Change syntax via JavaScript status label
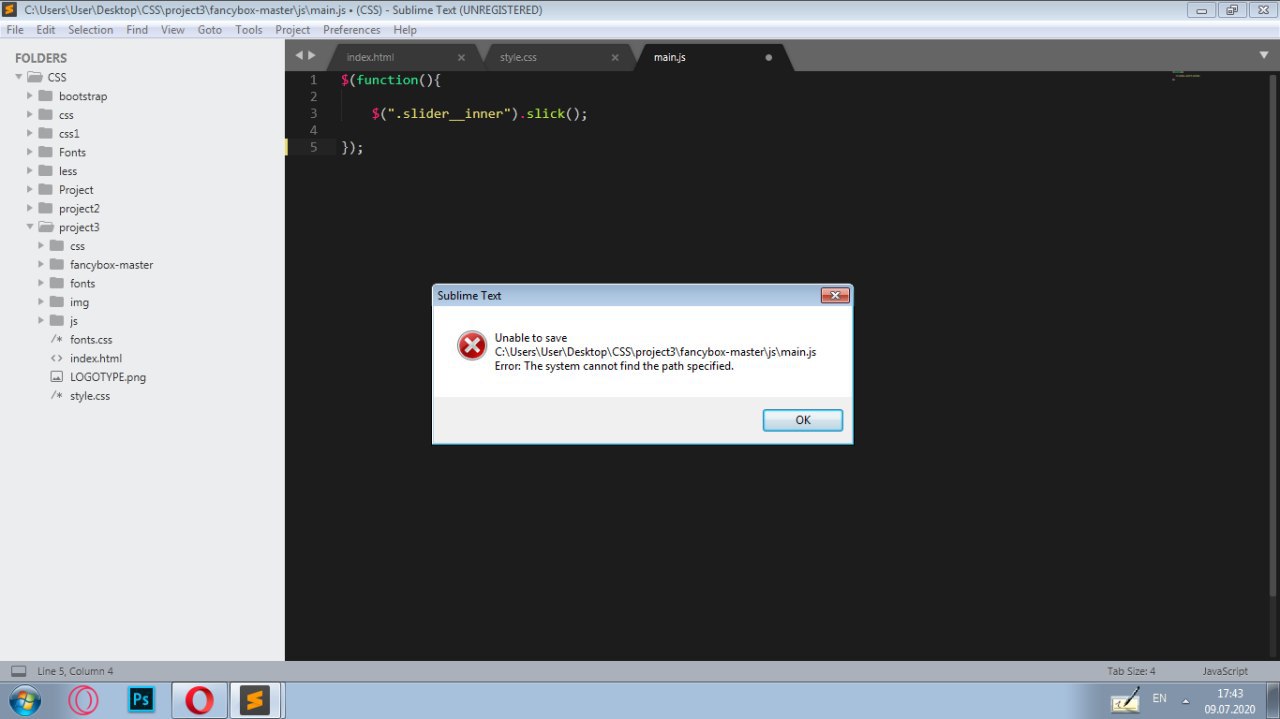The width and height of the screenshot is (1280, 719). point(1225,671)
